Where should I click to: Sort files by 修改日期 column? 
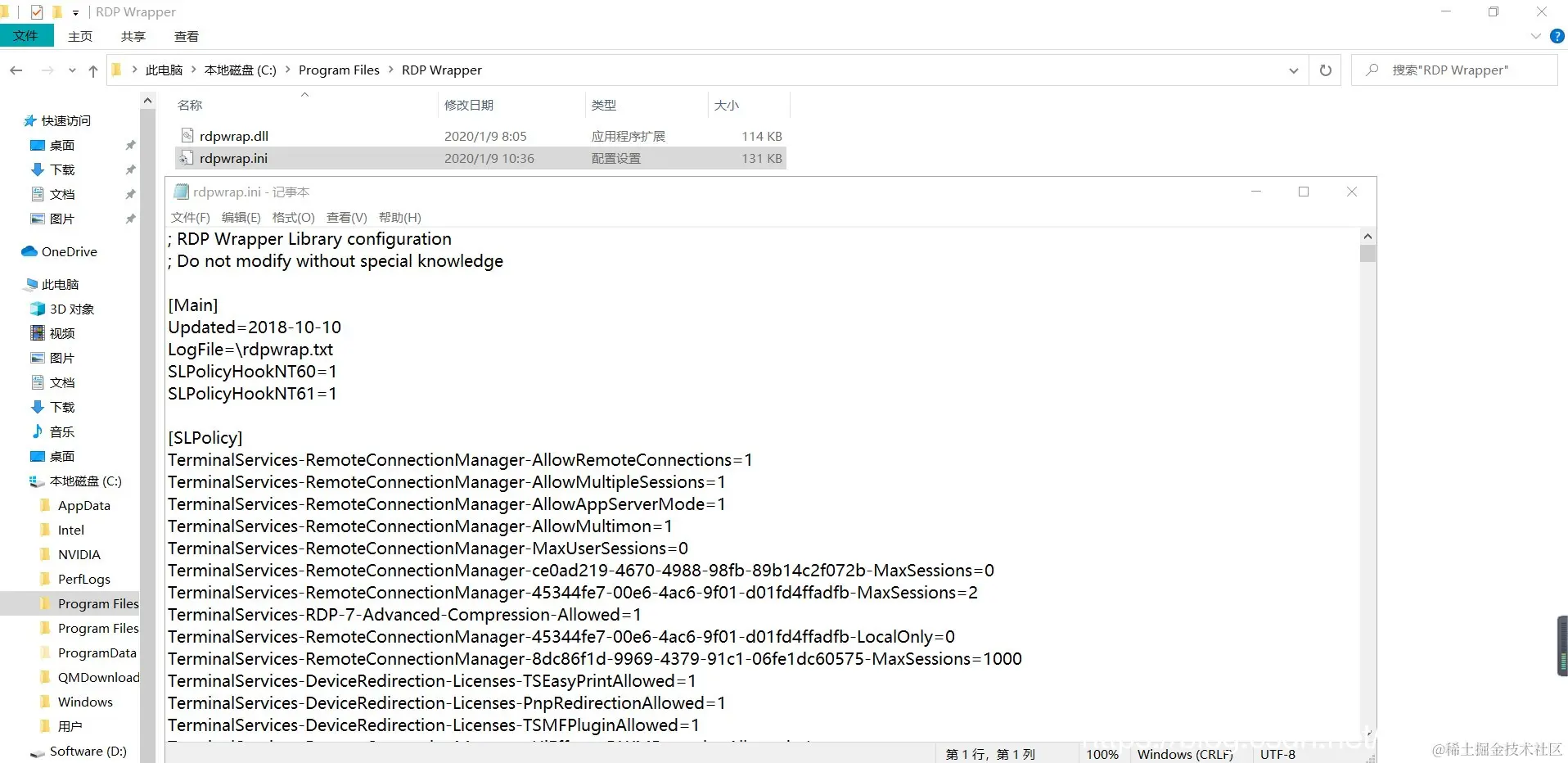(469, 106)
